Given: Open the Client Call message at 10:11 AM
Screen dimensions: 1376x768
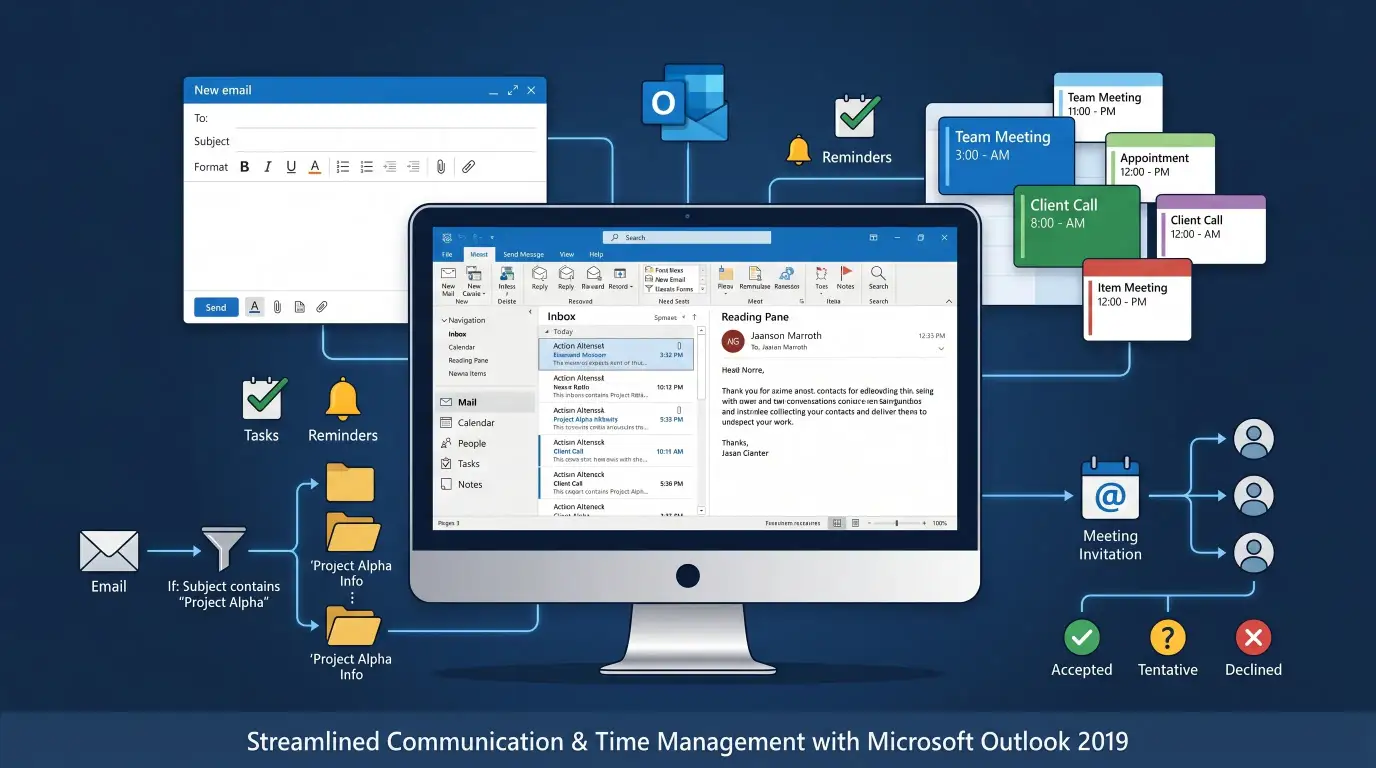Looking at the screenshot, I should (616, 451).
